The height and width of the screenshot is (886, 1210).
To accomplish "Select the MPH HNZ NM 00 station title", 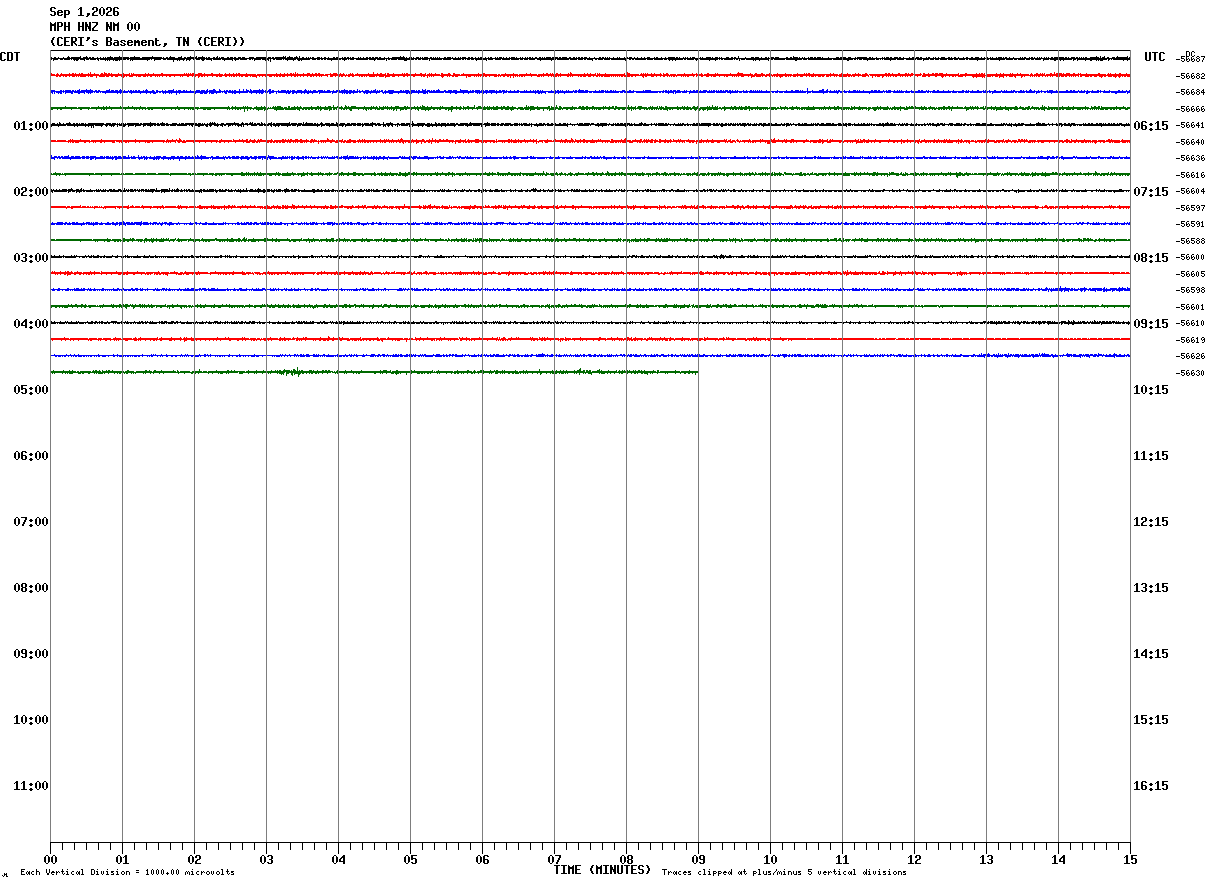I will (95, 27).
